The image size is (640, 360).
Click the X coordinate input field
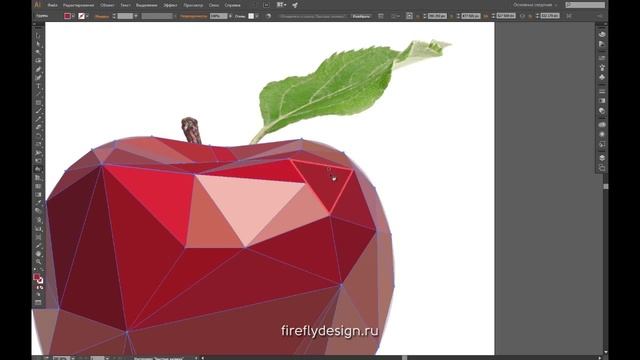437,16
